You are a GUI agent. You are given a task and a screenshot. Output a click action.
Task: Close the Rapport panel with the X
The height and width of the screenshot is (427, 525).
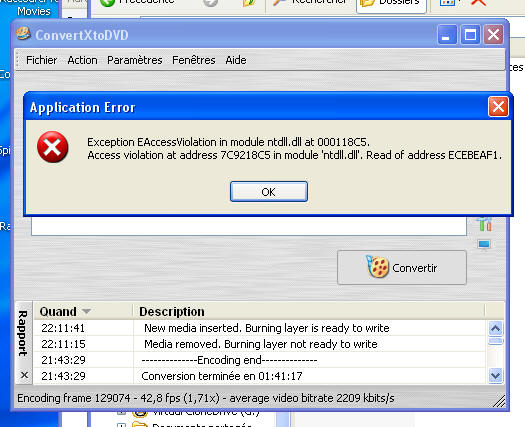[24, 375]
